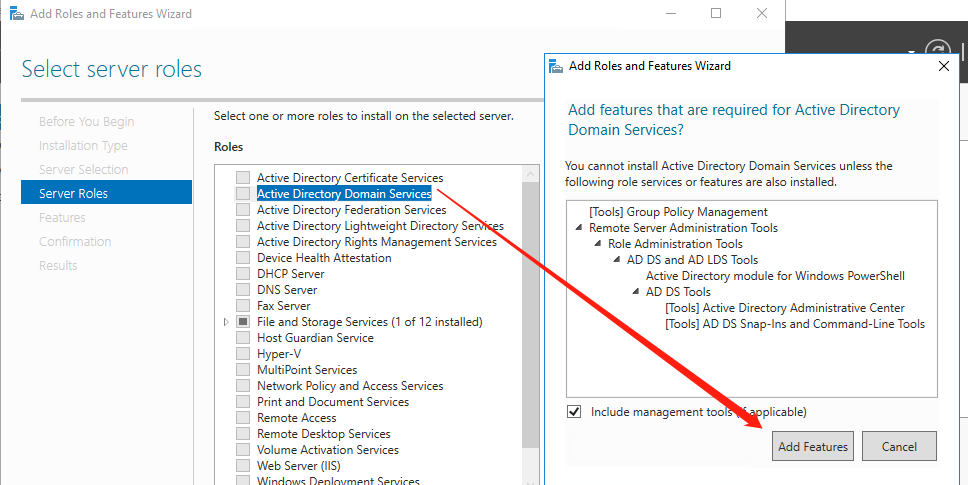Image resolution: width=968 pixels, height=485 pixels.
Task: Enable DNS Server role checkbox
Action: coord(243,290)
